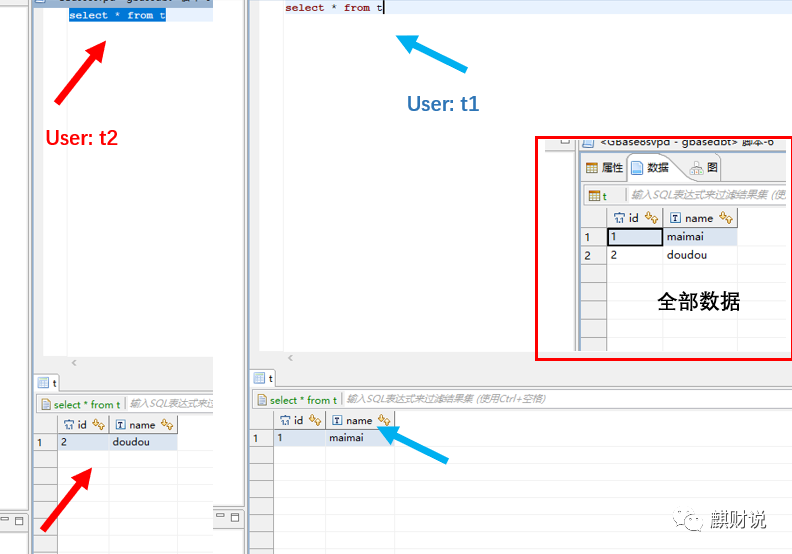
Task: Sort by id in t1 user's result grid
Action: point(315,420)
